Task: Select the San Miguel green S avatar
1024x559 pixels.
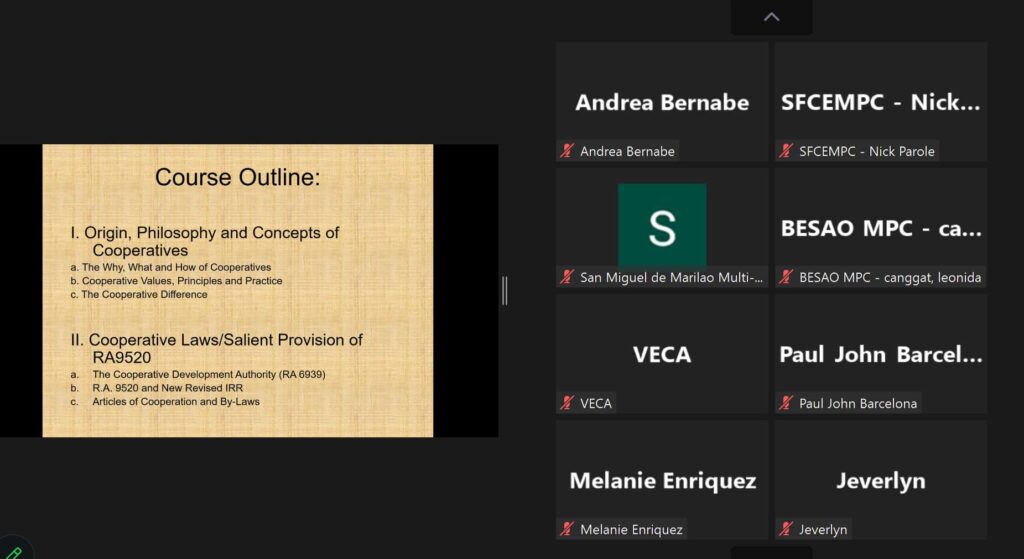Action: [662, 225]
